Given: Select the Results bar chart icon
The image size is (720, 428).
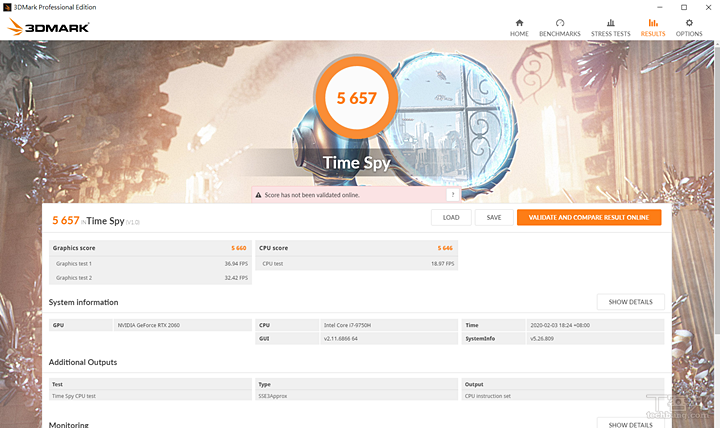Looking at the screenshot, I should (x=653, y=22).
